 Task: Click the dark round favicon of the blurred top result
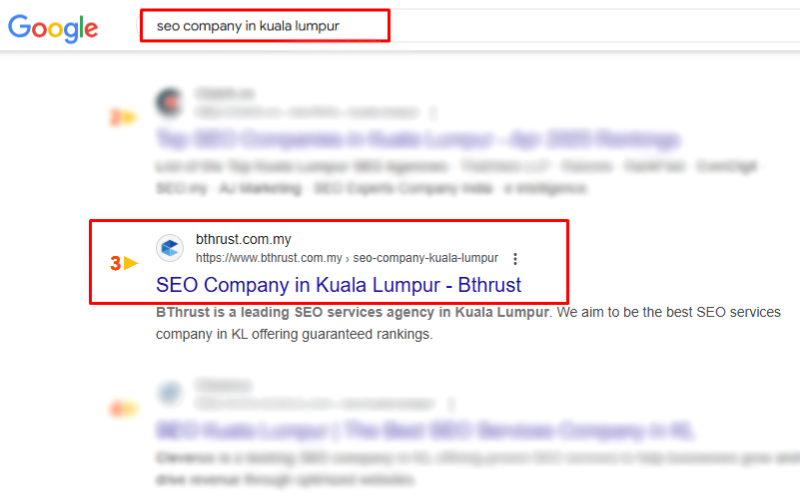point(170,102)
